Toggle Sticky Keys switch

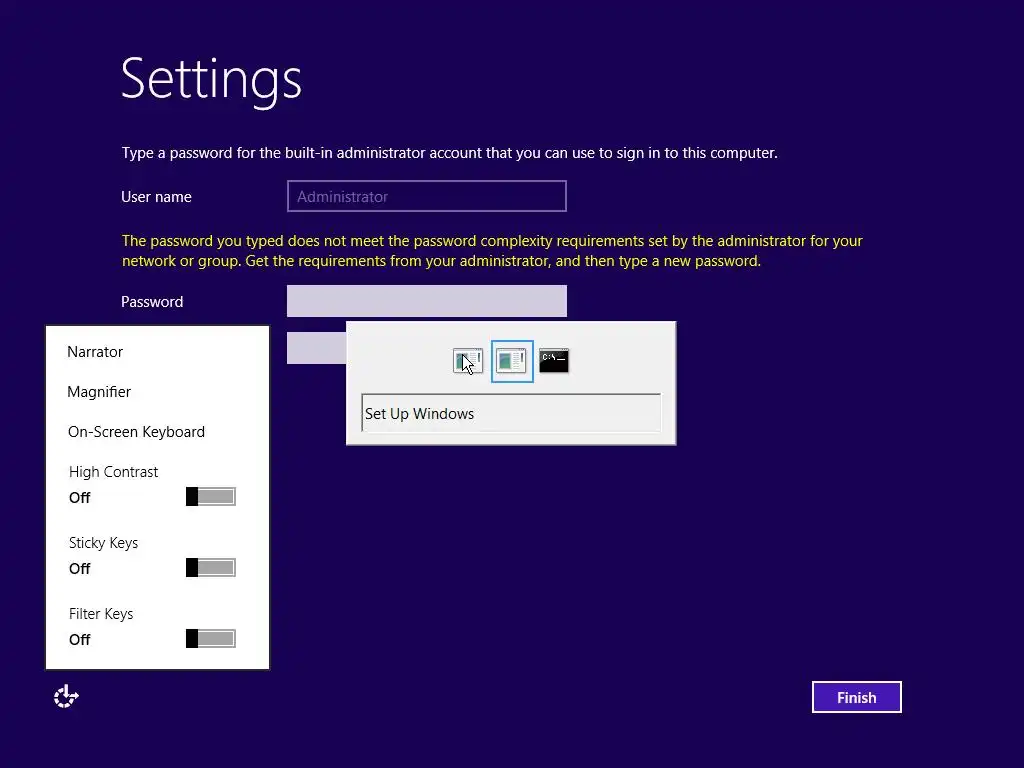pos(210,568)
